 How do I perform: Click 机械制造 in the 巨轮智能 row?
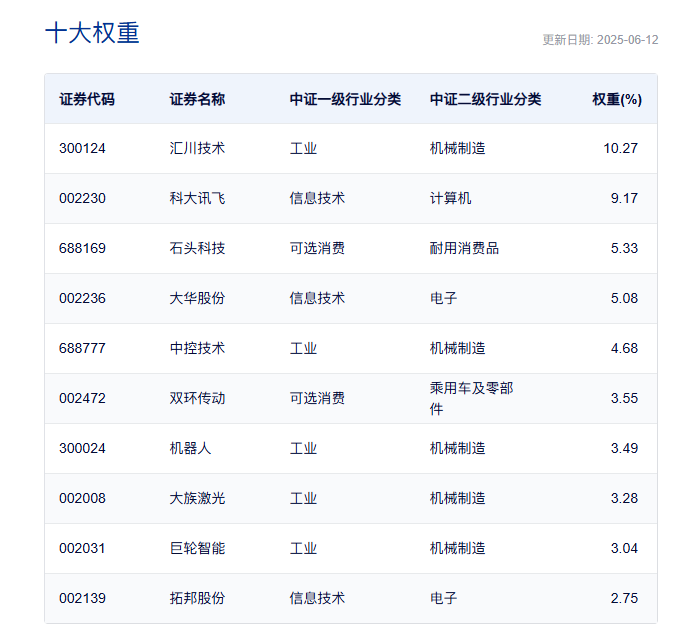point(457,548)
